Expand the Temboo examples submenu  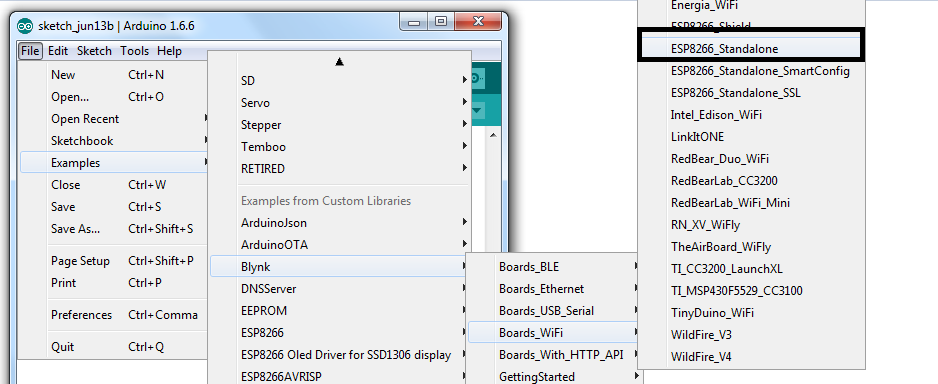pos(340,147)
